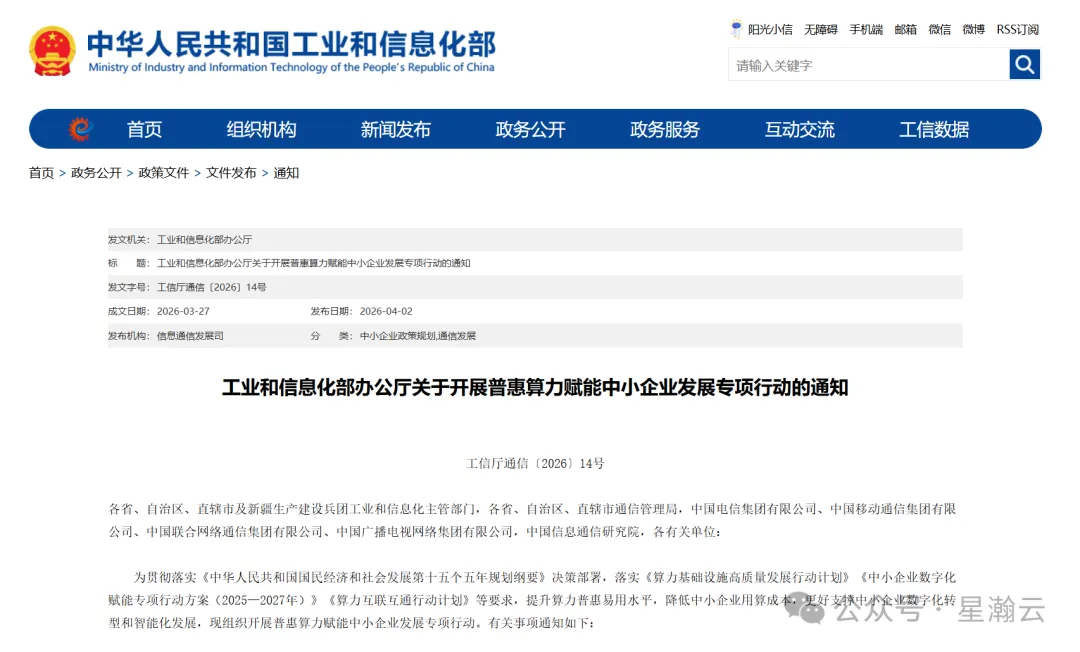Click the 分类 value 中小企业政策规划,通信发展
The width and height of the screenshot is (1080, 652).
418,336
